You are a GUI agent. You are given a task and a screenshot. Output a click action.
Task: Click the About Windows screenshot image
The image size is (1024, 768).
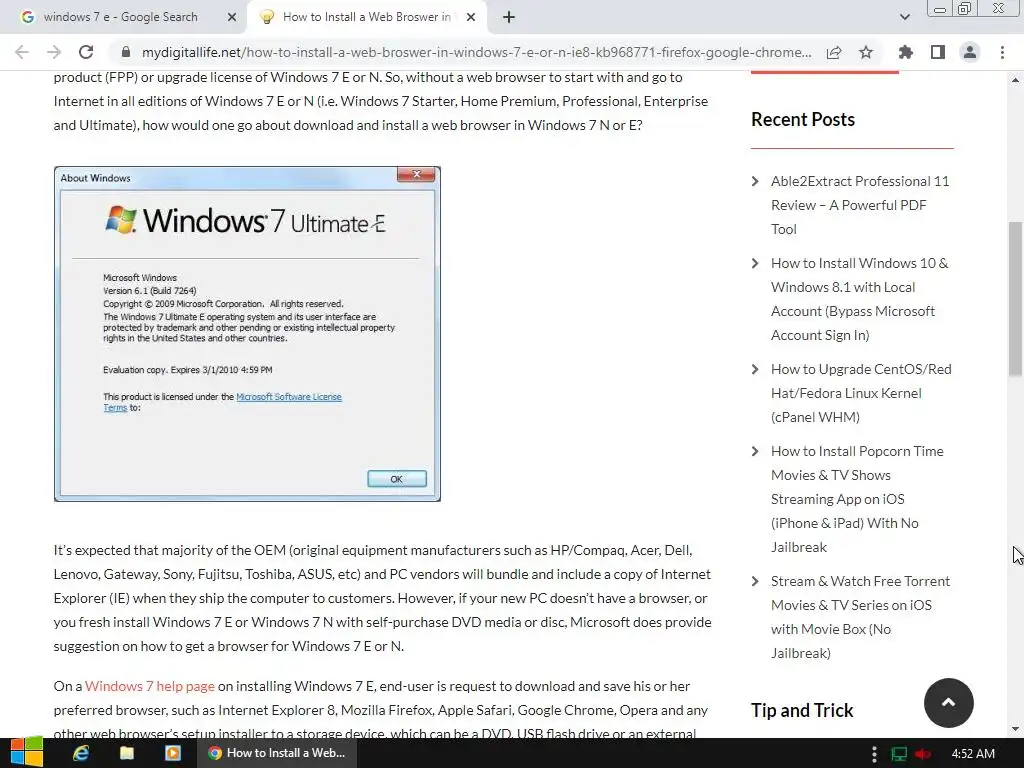pos(248,334)
